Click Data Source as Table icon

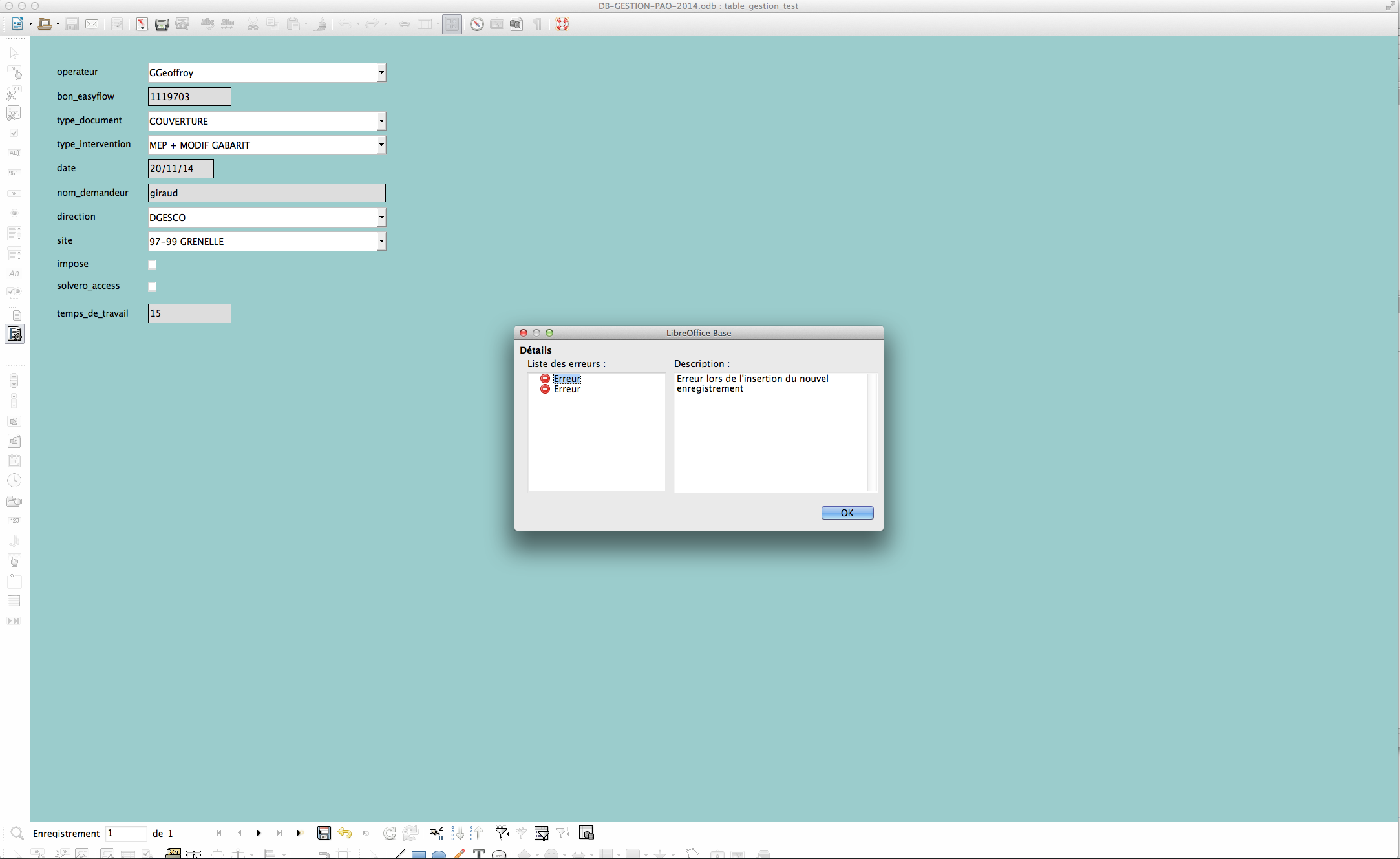[586, 833]
